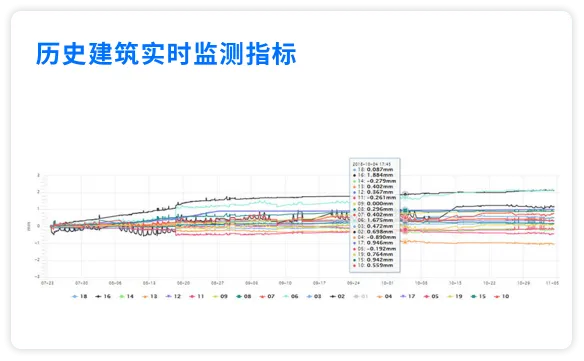This screenshot has width=584, height=361.
Task: Hide series 13 via its legend entry
Action: coord(150,297)
